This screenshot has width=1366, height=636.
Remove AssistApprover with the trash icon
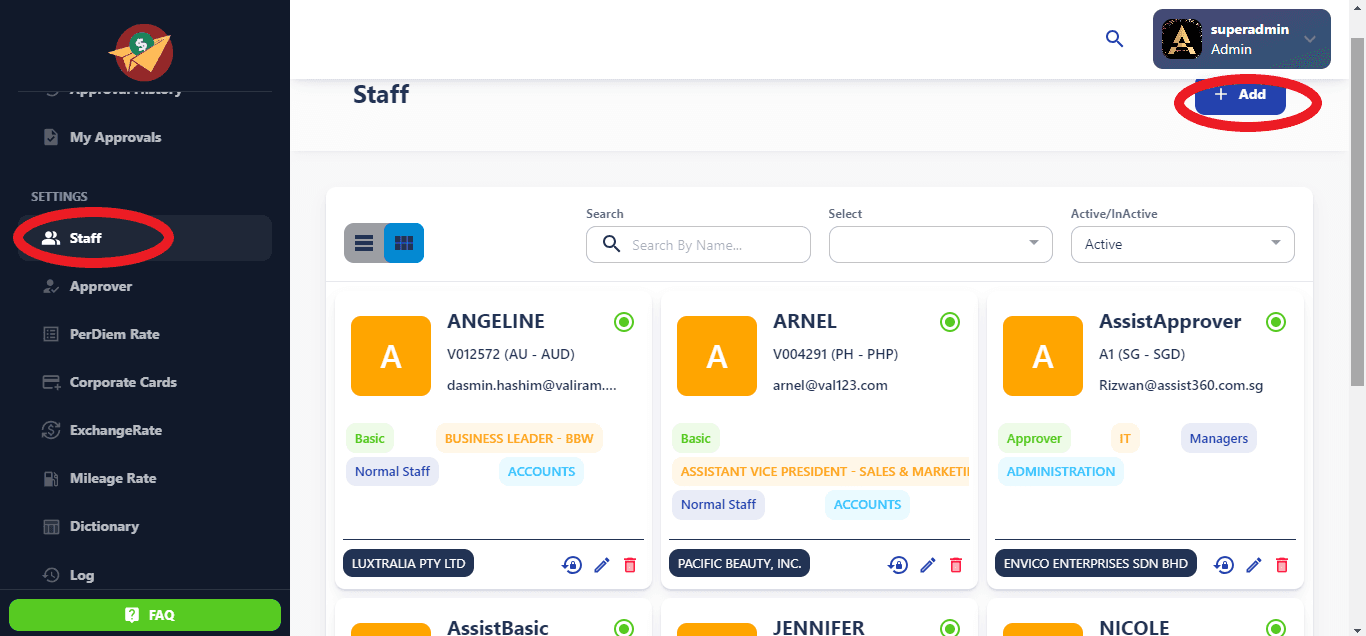pyautogui.click(x=1282, y=565)
